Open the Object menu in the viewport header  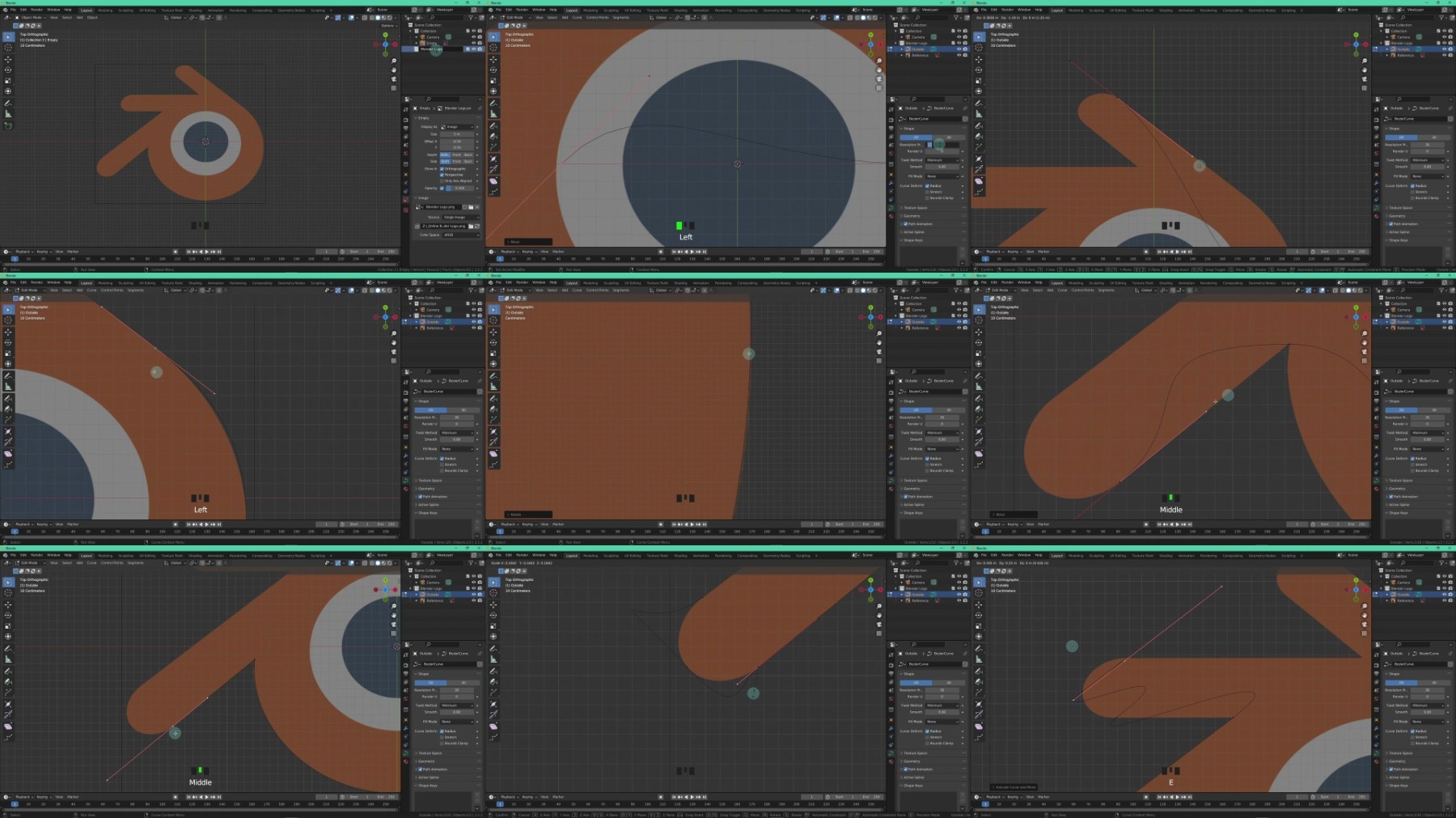click(x=91, y=17)
